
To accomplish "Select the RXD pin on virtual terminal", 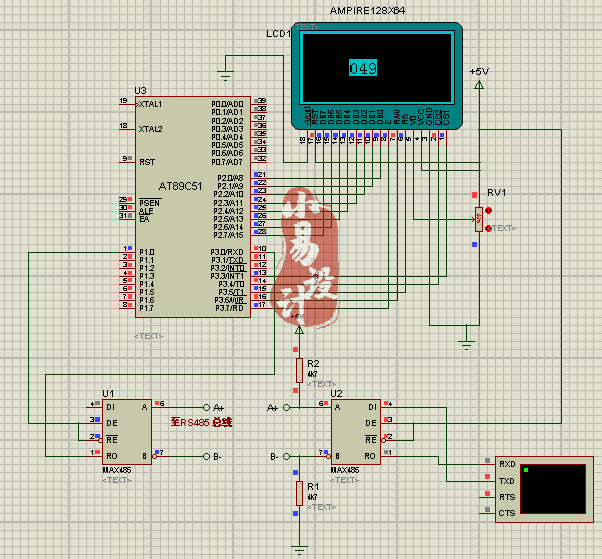I will pyautogui.click(x=507, y=464).
